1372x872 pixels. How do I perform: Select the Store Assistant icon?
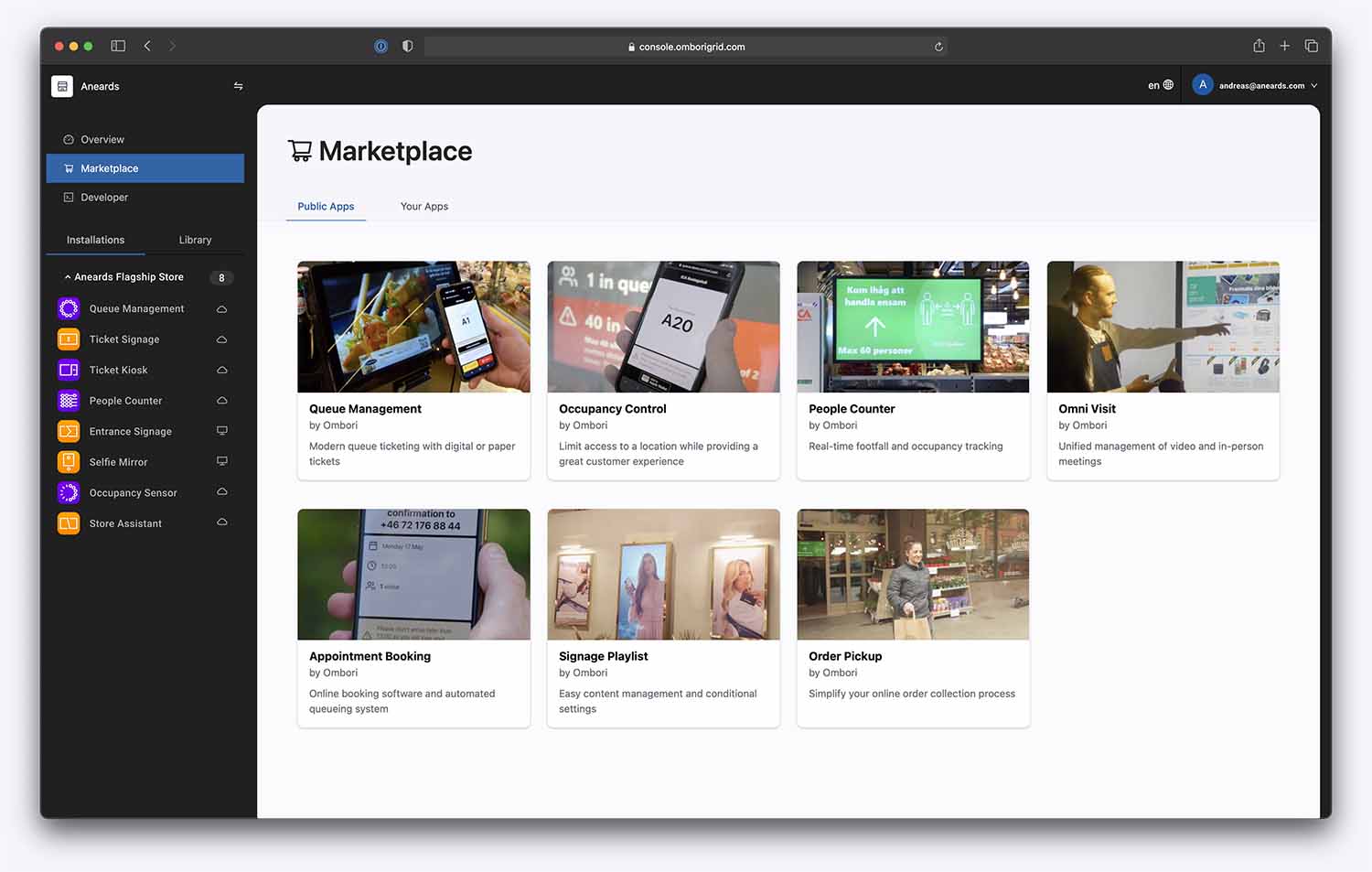click(x=68, y=522)
